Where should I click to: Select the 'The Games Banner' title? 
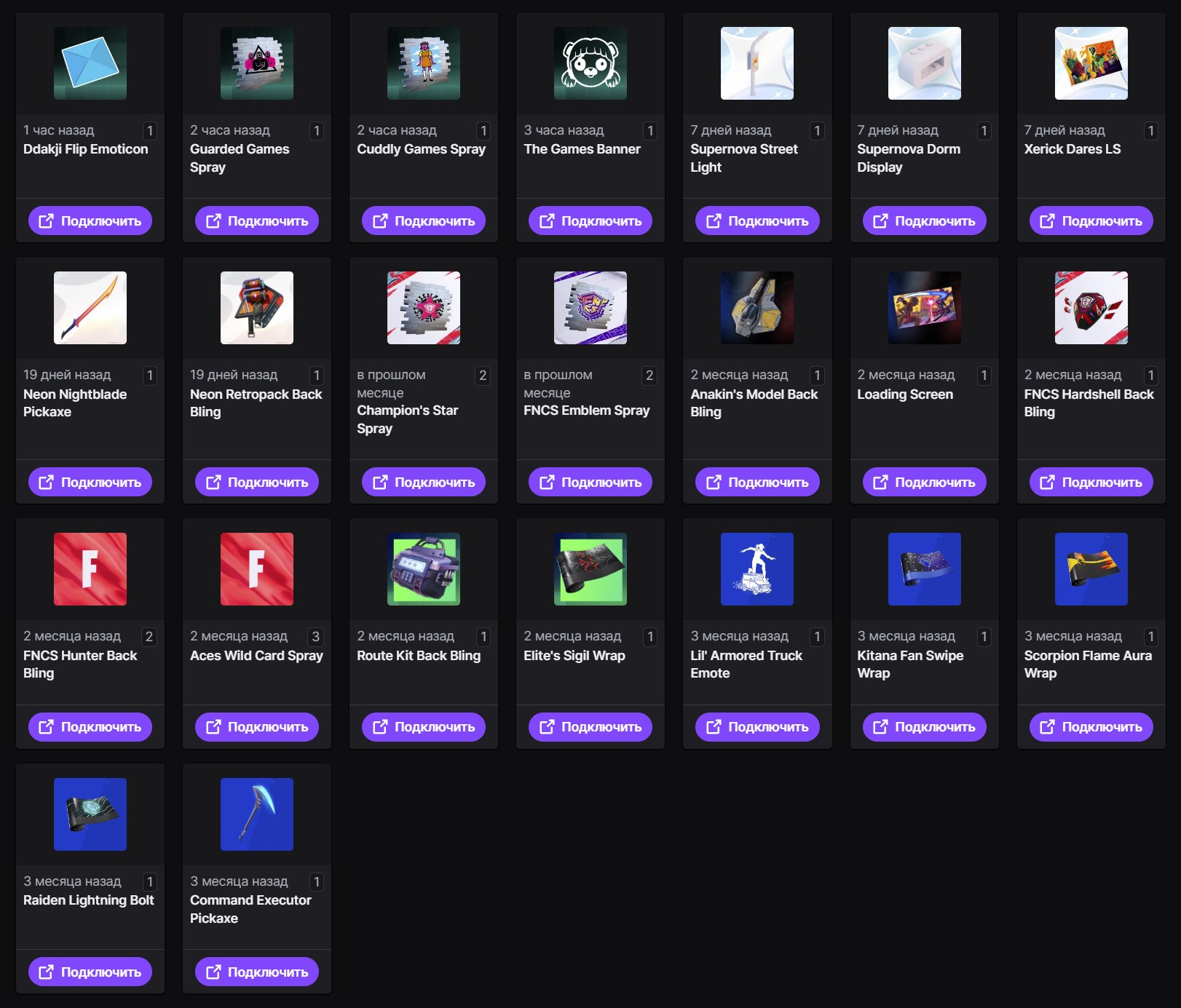pos(582,148)
